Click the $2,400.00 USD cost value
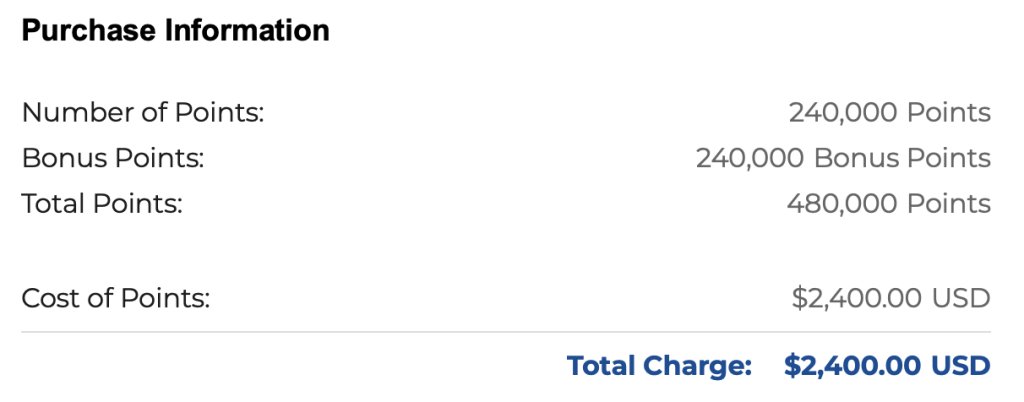 [x=891, y=298]
